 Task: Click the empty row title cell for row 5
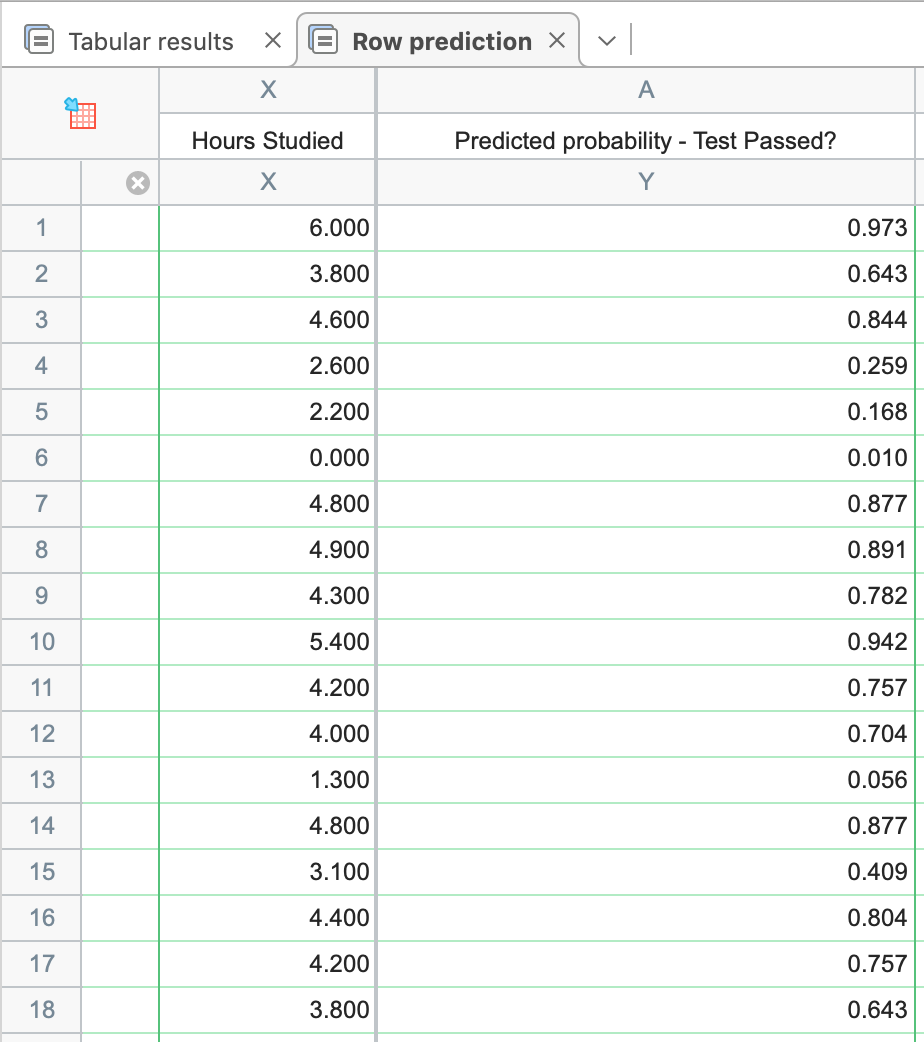coord(119,412)
